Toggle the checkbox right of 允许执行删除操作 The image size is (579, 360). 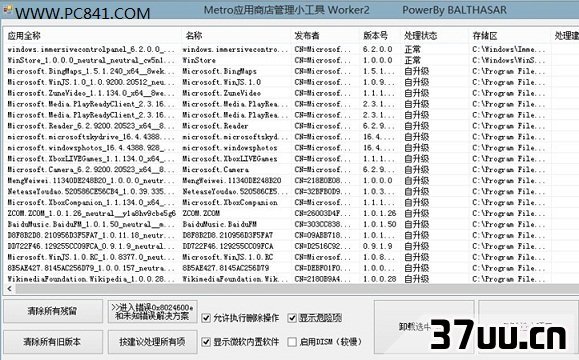[292, 318]
